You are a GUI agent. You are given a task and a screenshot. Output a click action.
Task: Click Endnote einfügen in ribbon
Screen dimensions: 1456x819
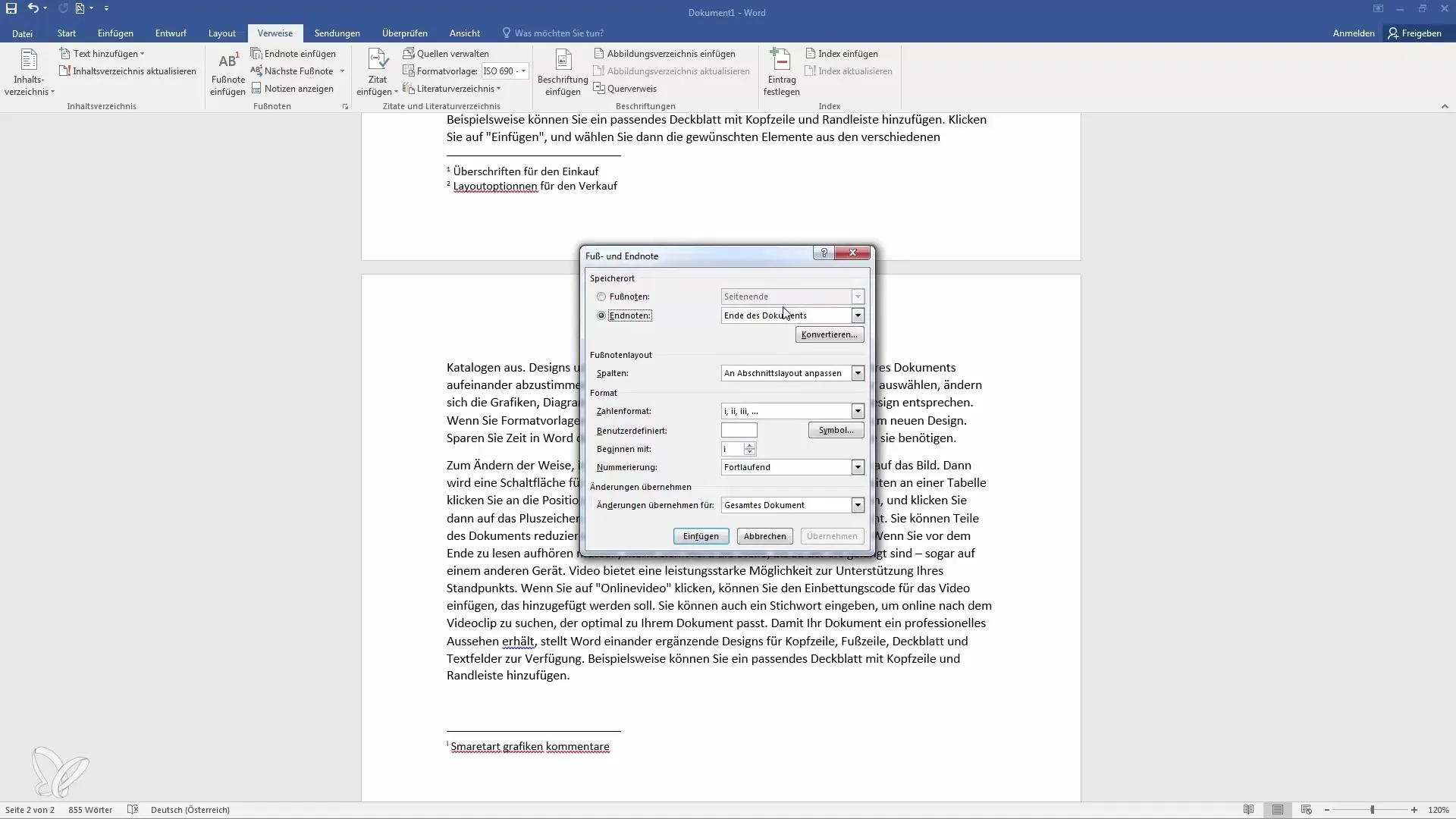click(293, 54)
